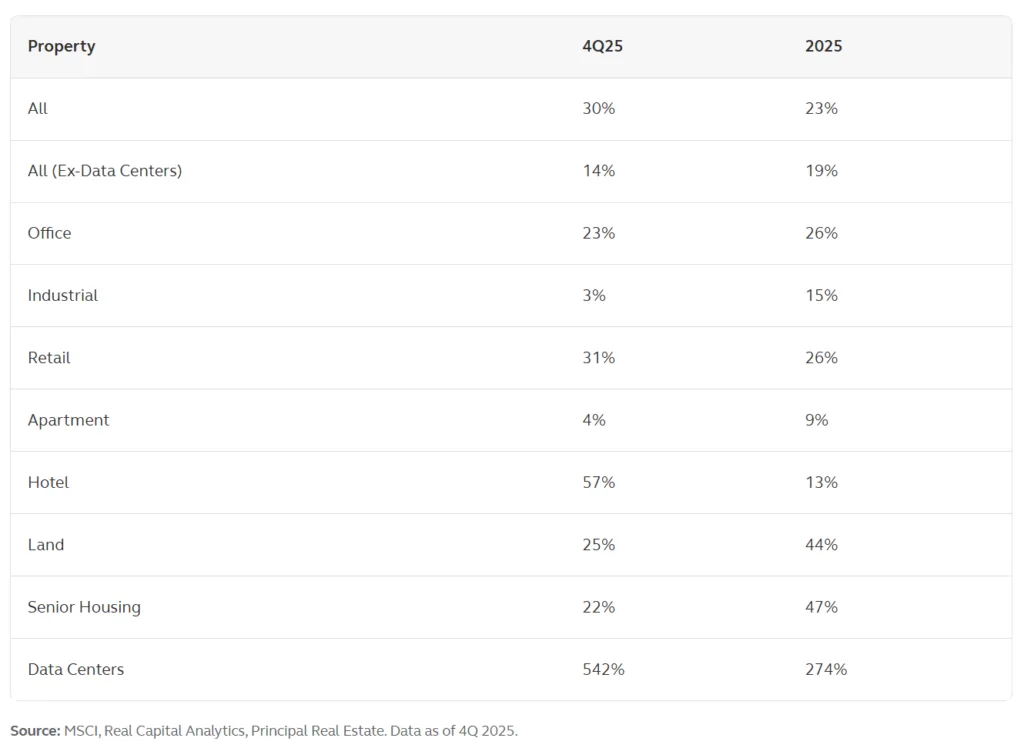Click the Industrial row label
This screenshot has width=1024, height=748.
[63, 295]
